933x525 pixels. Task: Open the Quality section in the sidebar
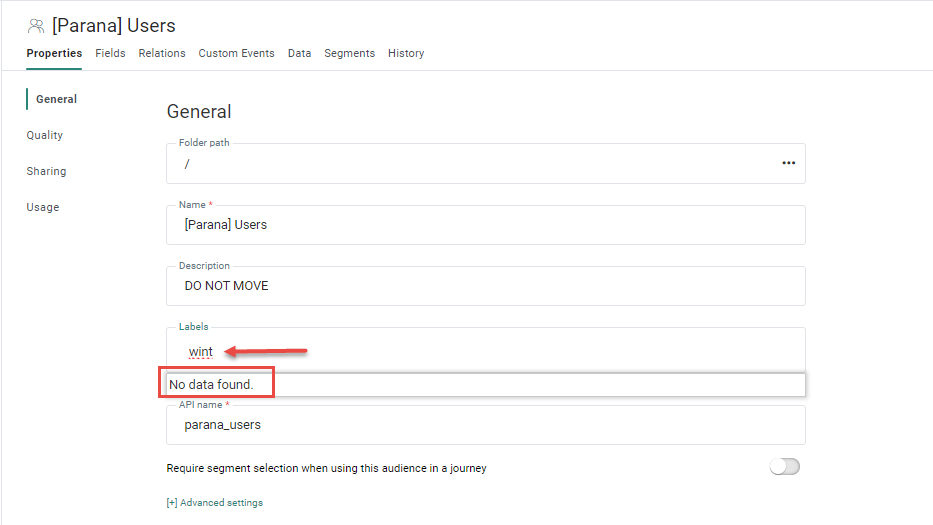tap(45, 135)
